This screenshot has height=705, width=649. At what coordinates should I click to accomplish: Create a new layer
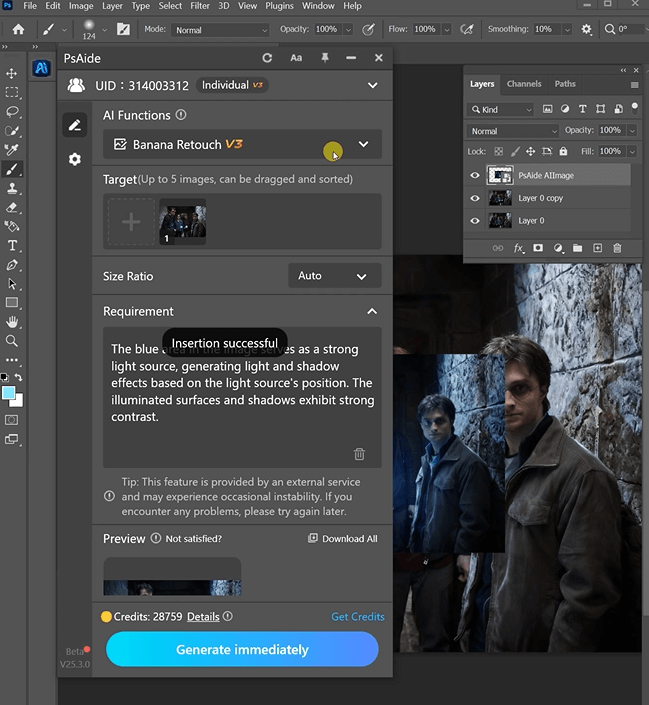click(597, 248)
